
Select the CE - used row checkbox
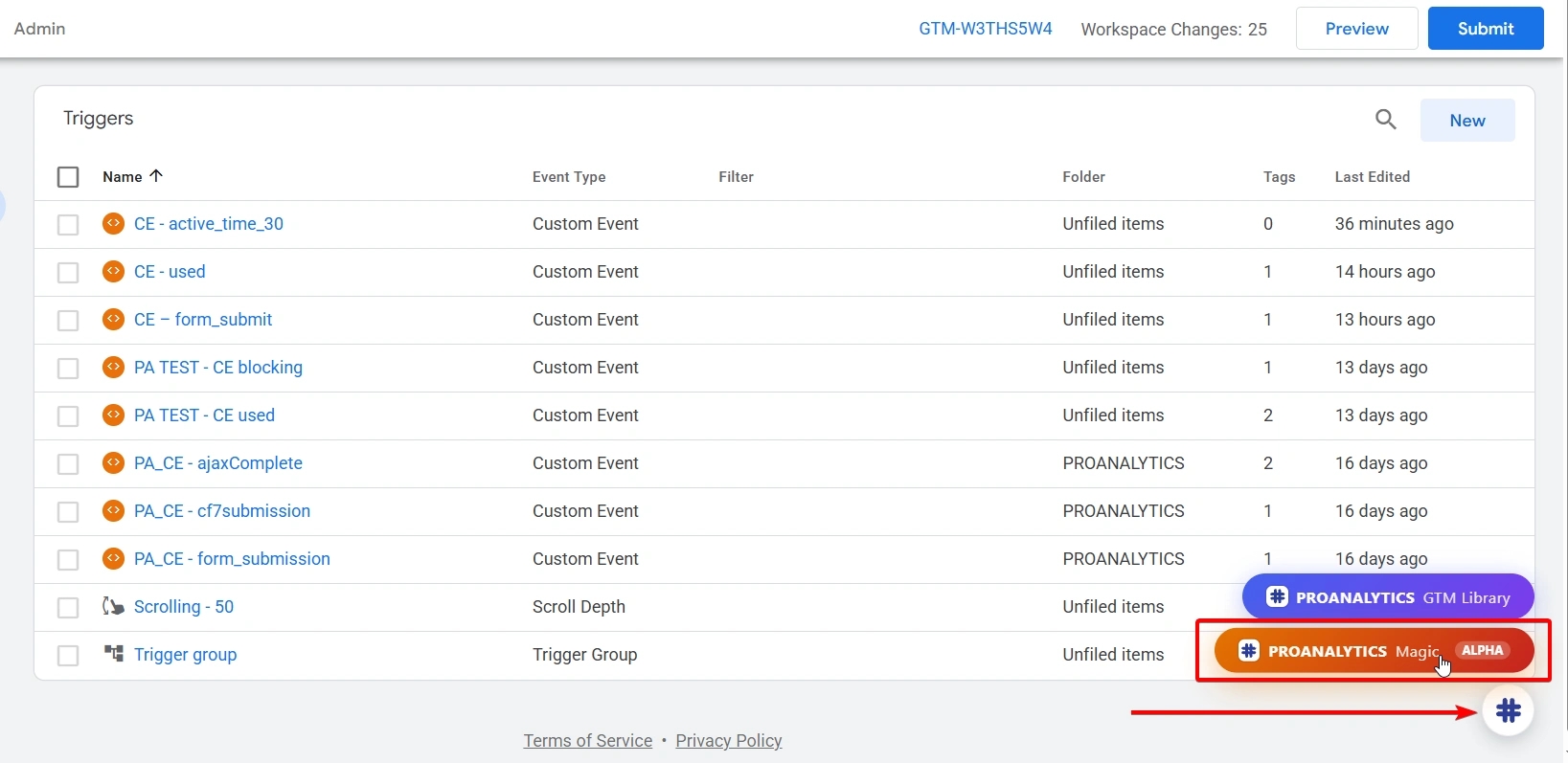tap(68, 273)
